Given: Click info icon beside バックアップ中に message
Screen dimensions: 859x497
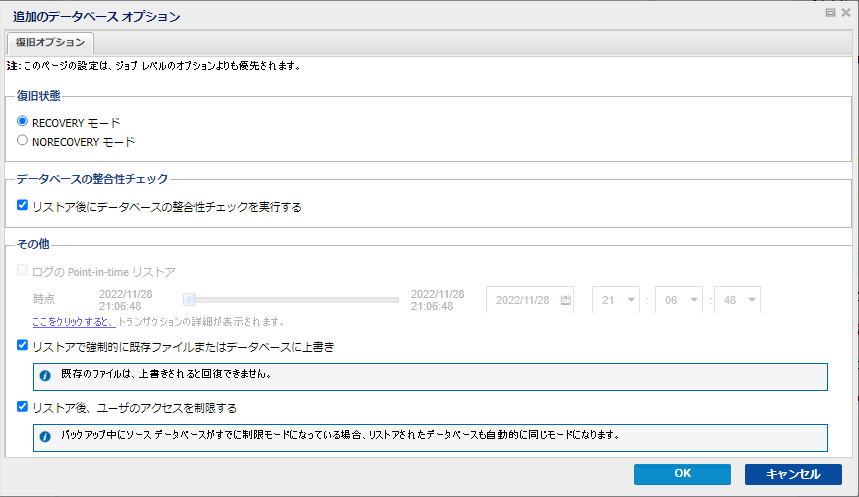Looking at the screenshot, I should point(45,437).
